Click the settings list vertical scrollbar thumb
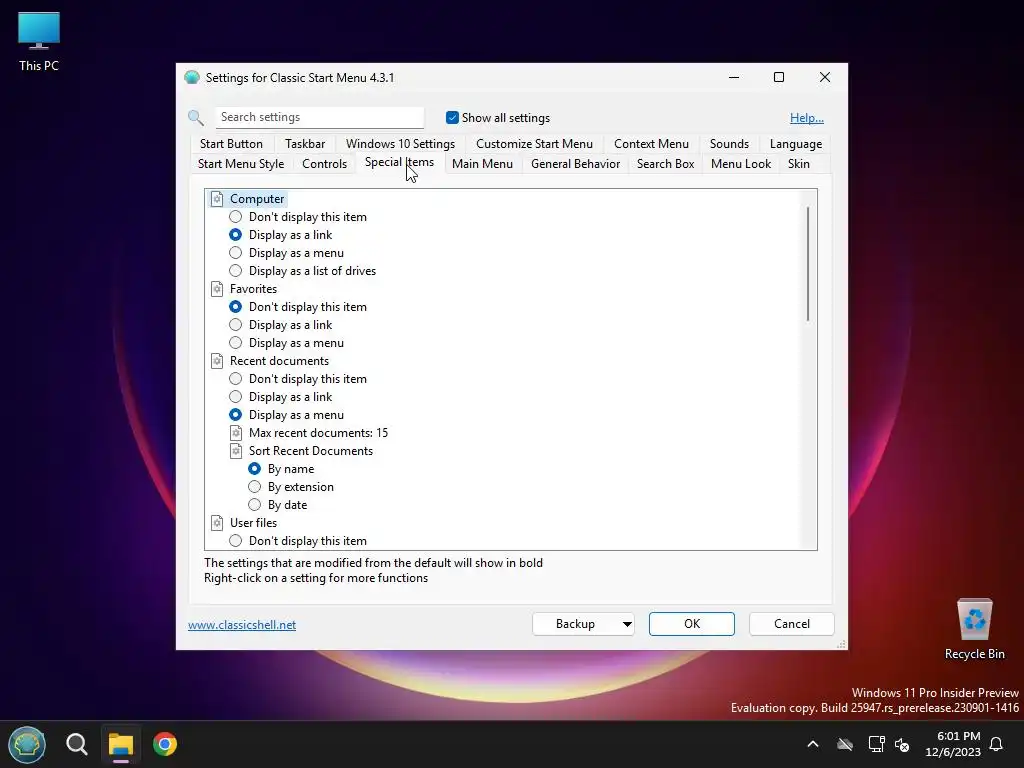Viewport: 1024px width, 768px height. tap(808, 264)
